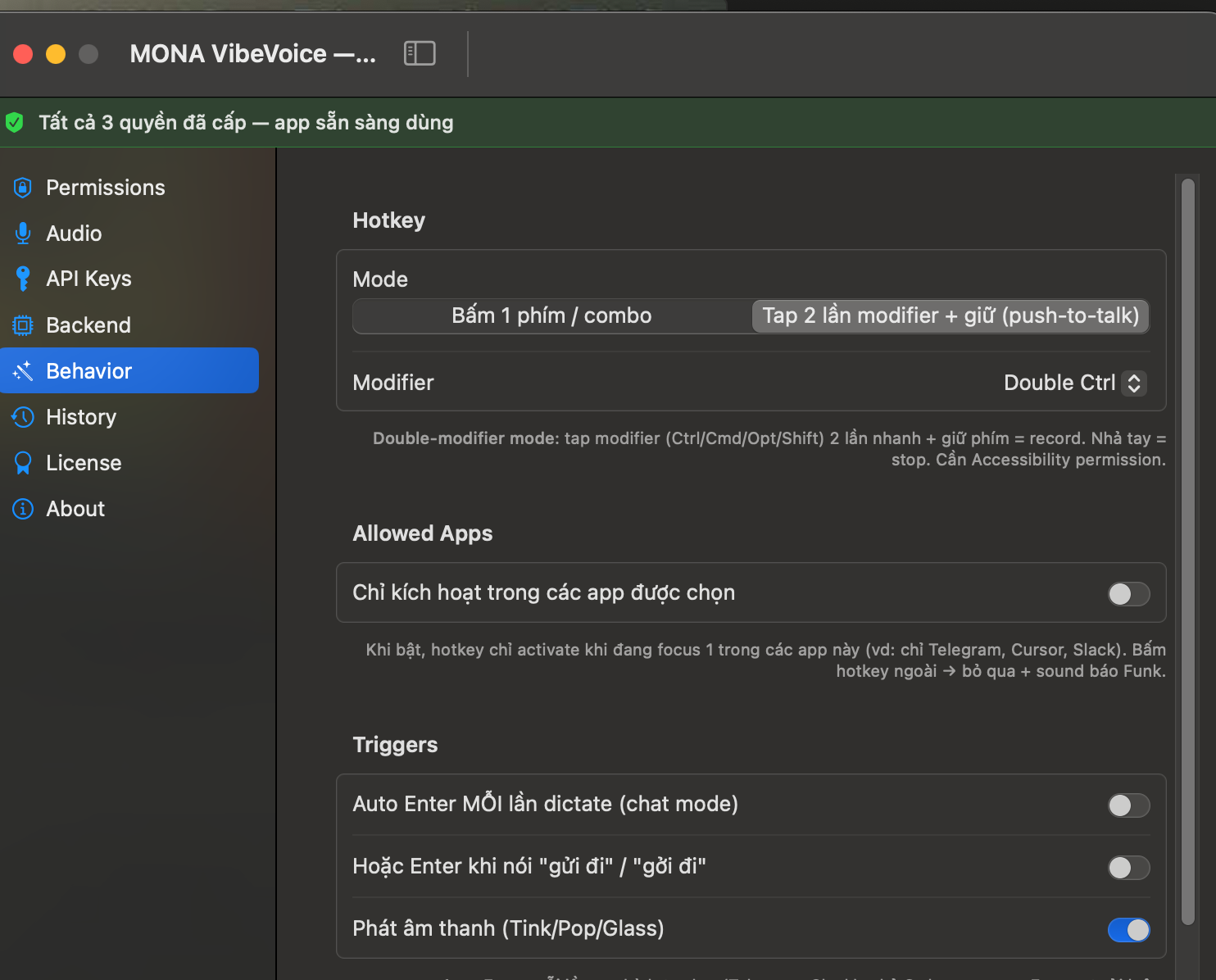Enable 'Chỉ kích hoạt trong các app được chọn'

coord(1128,593)
